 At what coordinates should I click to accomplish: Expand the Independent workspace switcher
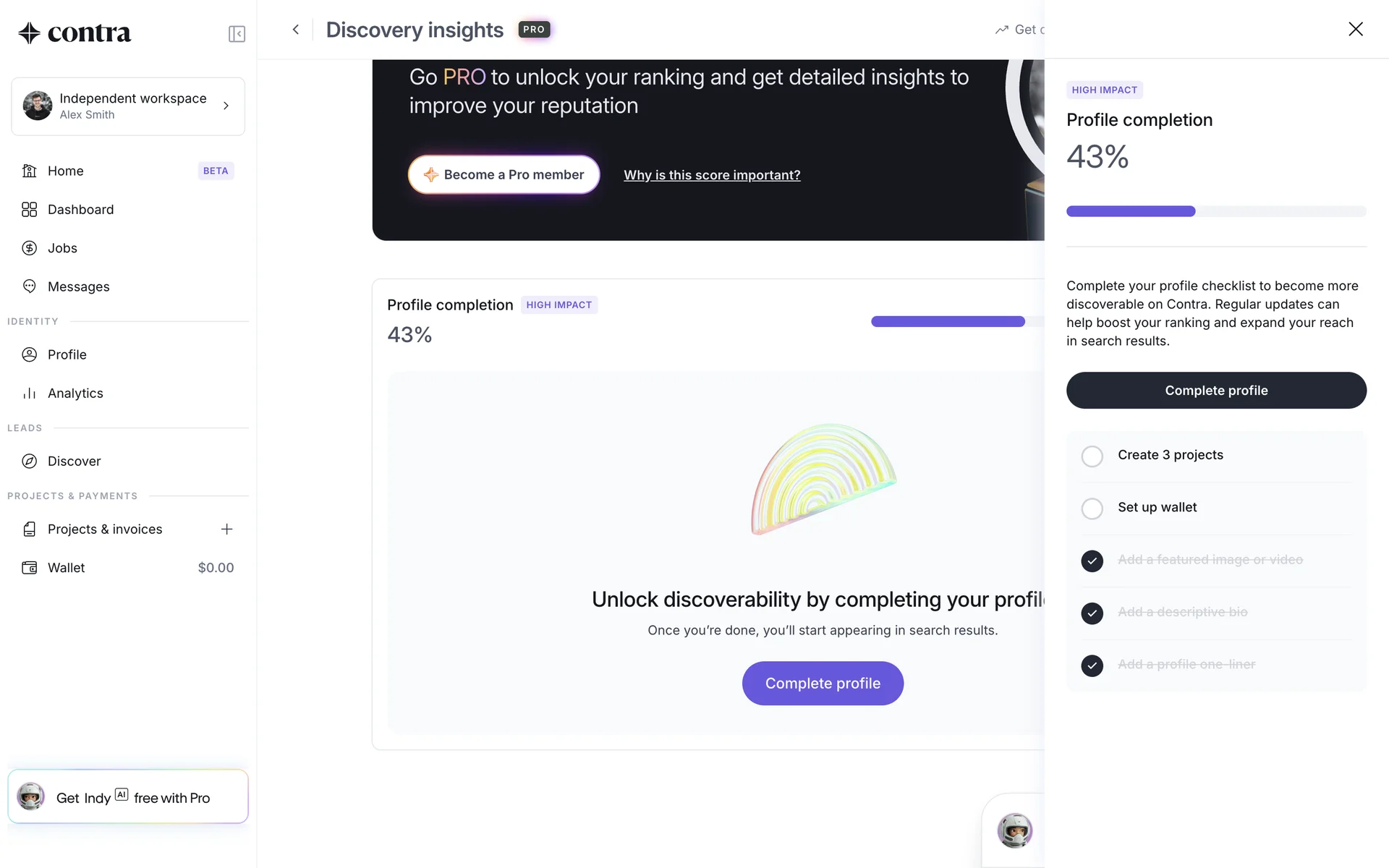(128, 106)
